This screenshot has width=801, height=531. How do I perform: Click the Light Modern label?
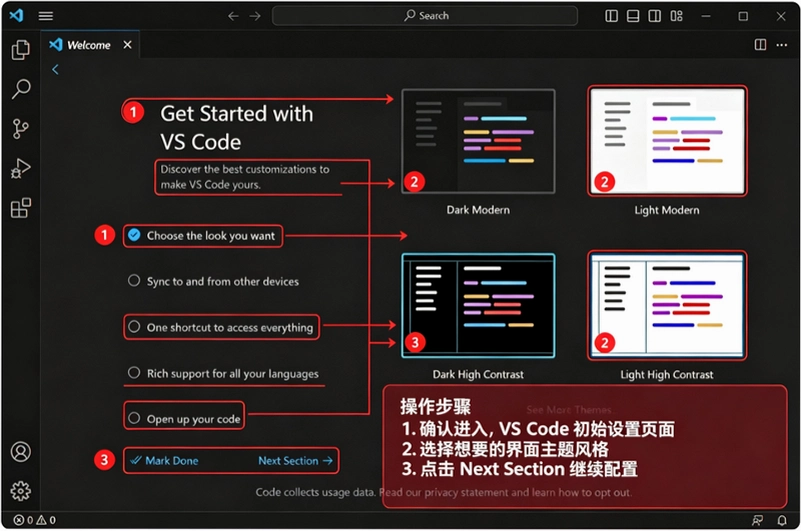pyautogui.click(x=667, y=210)
